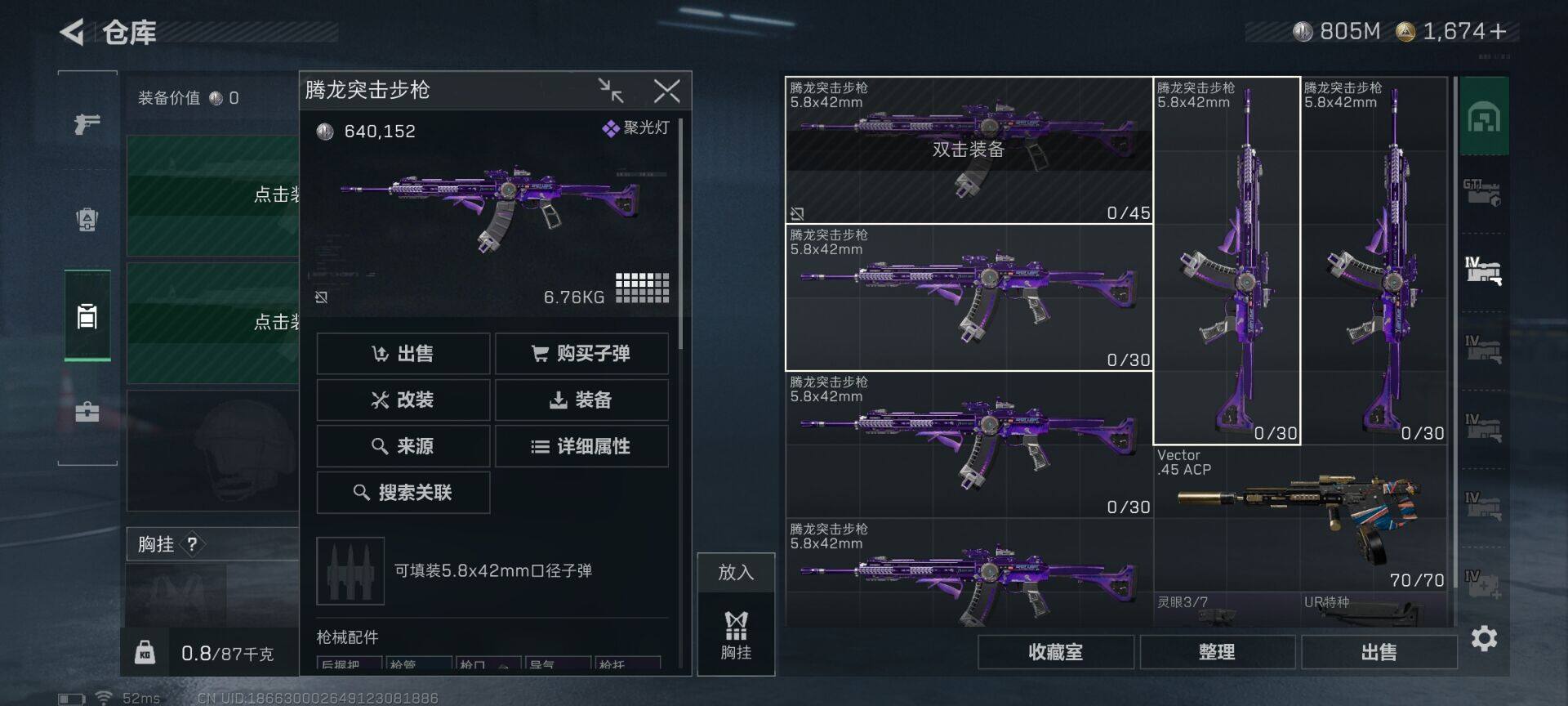Open the 收藏室 collection room
This screenshot has width=1568, height=706.
1055,652
